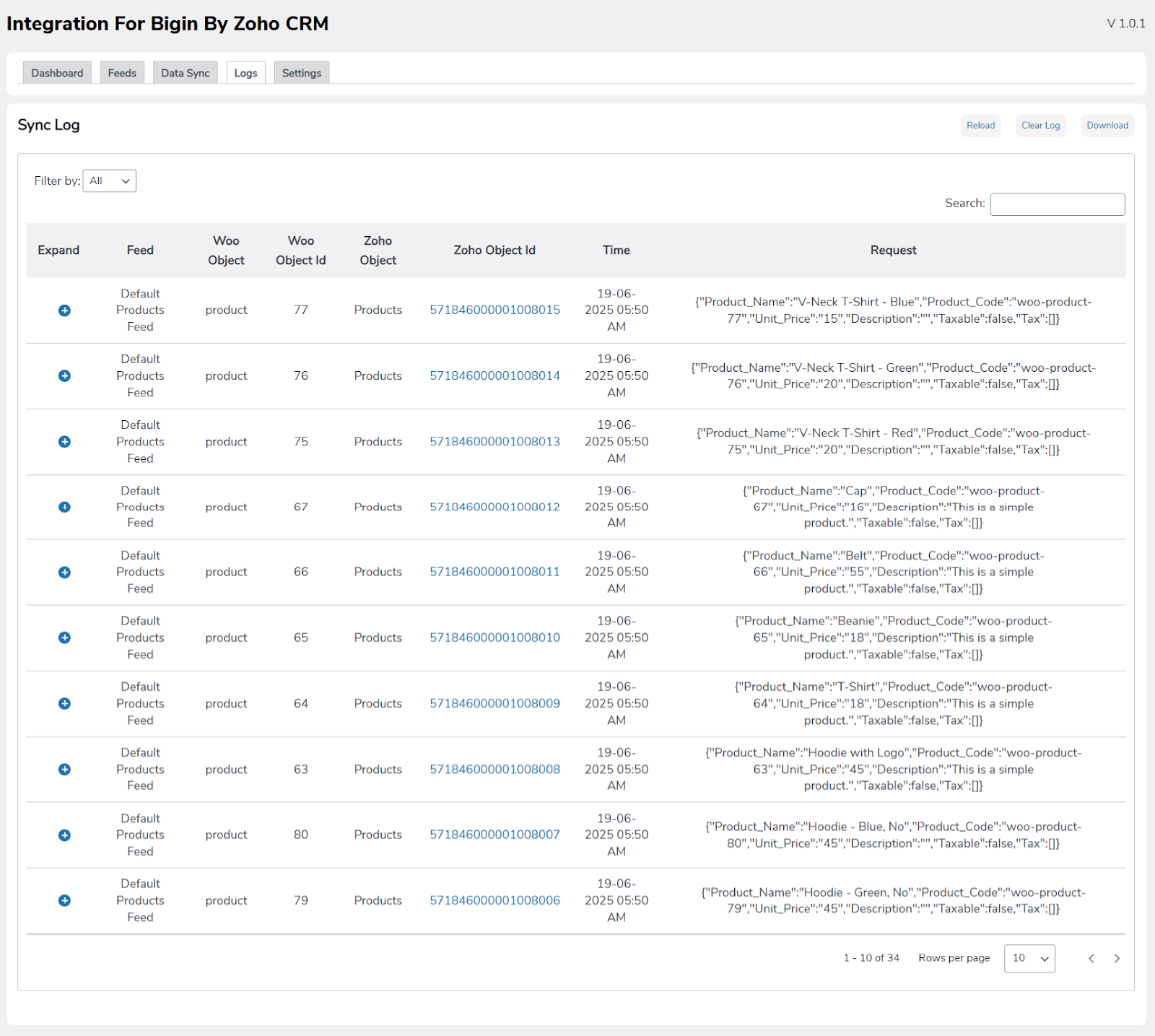
Task: Expand the Beanie product log entry
Action: coord(64,637)
